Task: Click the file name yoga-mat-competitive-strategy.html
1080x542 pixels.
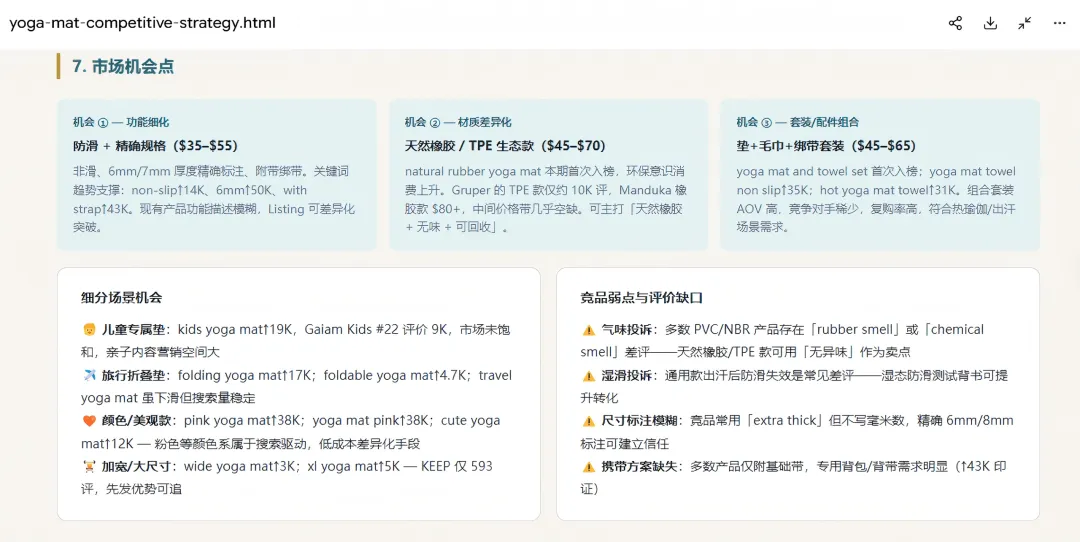Action: point(143,23)
